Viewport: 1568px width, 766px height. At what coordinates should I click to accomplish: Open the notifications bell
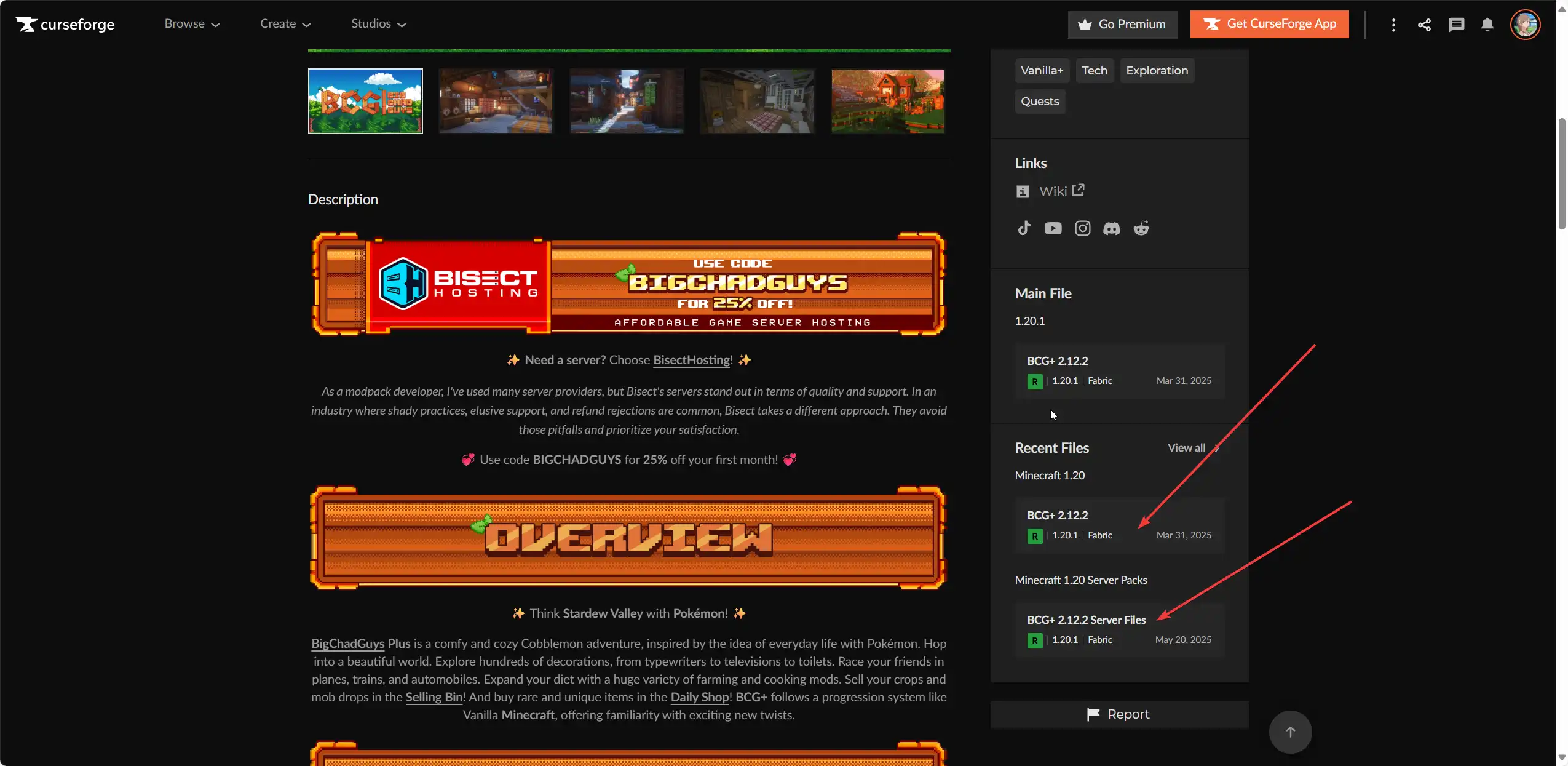pyautogui.click(x=1487, y=25)
